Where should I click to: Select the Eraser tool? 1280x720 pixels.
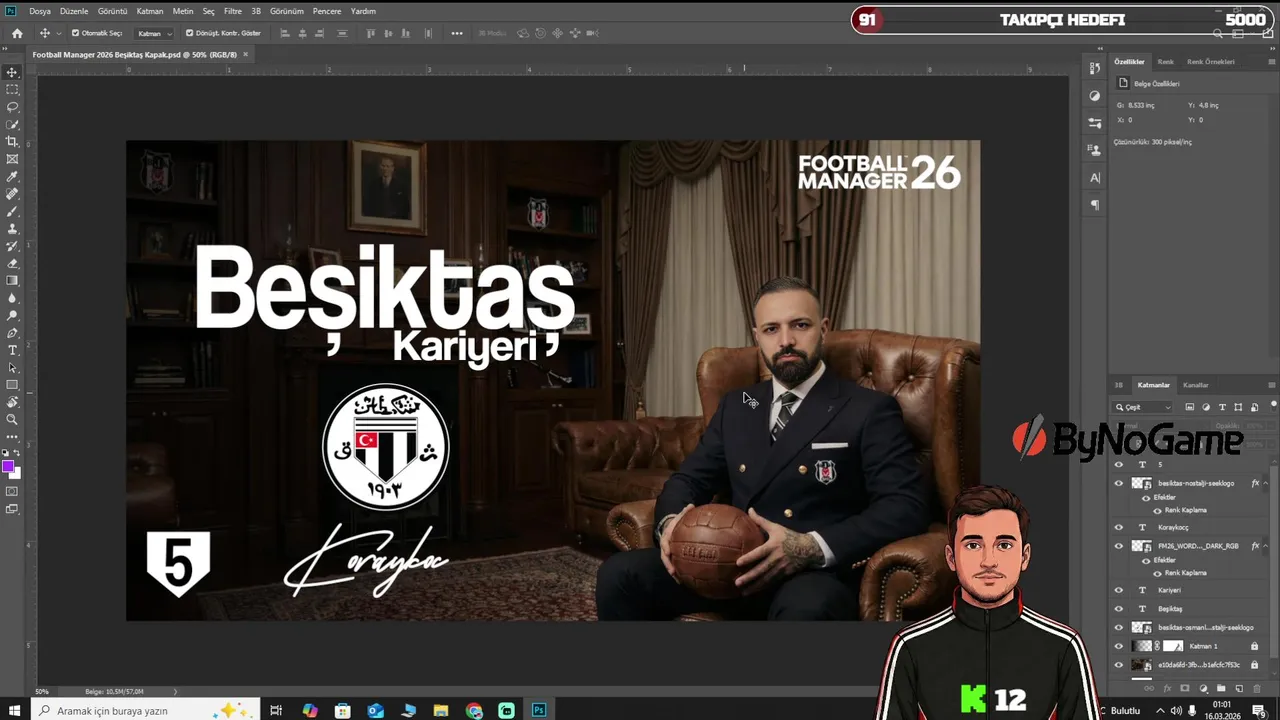pyautogui.click(x=12, y=263)
